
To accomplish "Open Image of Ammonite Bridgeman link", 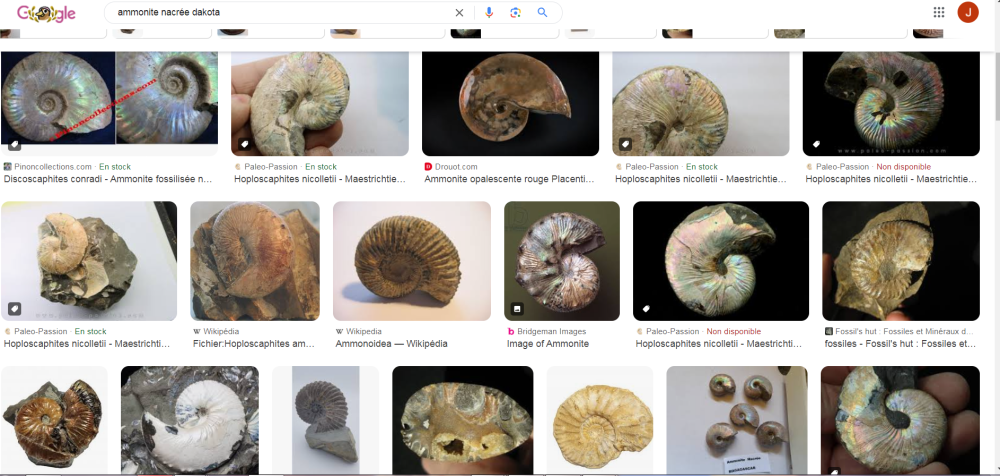I will tap(547, 344).
